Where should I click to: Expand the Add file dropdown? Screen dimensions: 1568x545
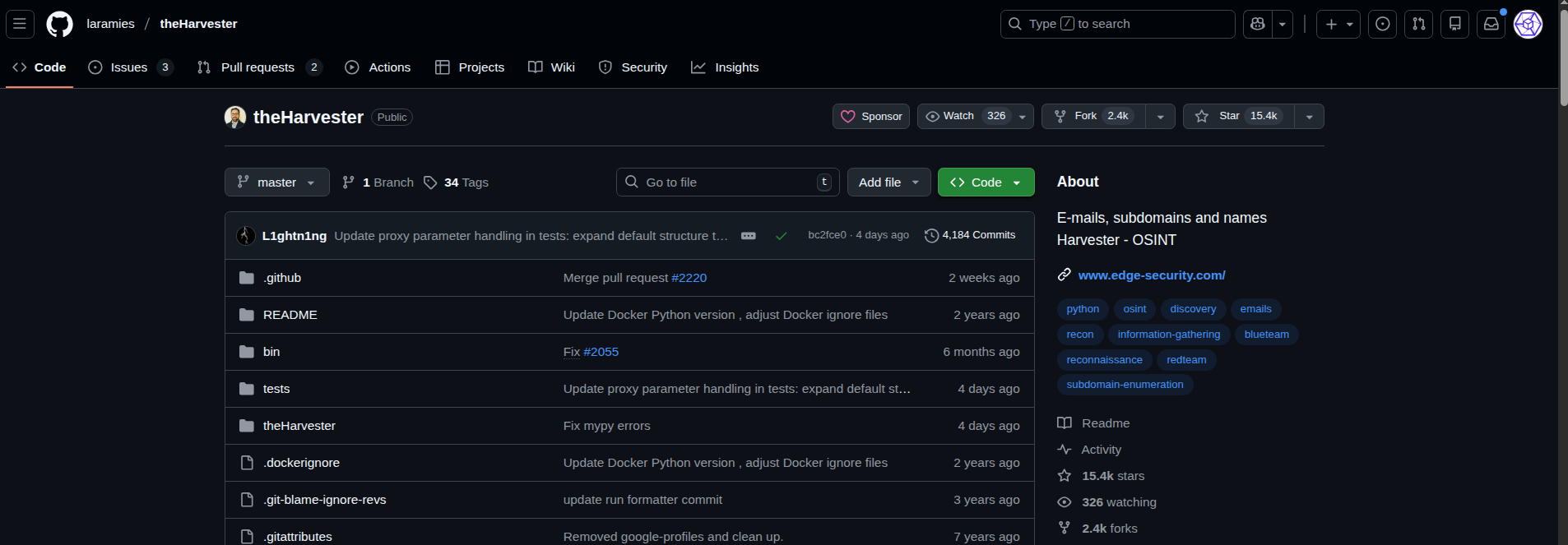[888, 182]
